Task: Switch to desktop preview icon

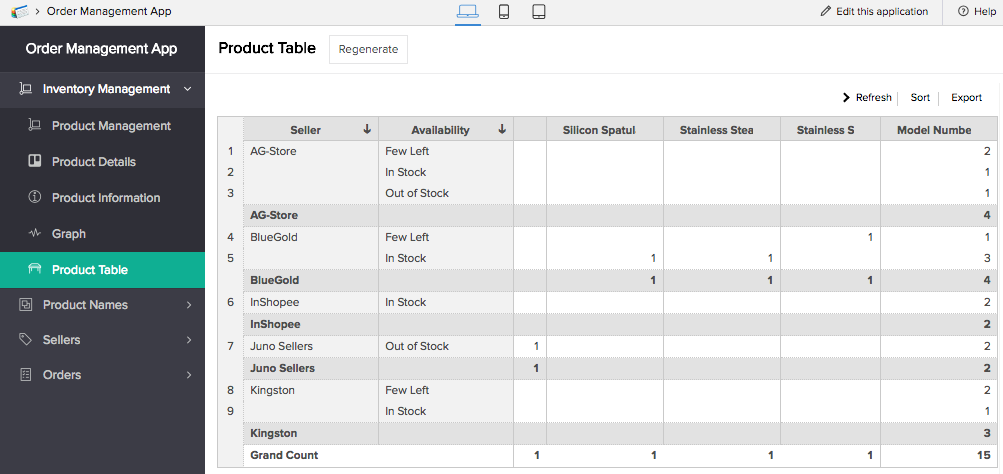Action: click(467, 12)
